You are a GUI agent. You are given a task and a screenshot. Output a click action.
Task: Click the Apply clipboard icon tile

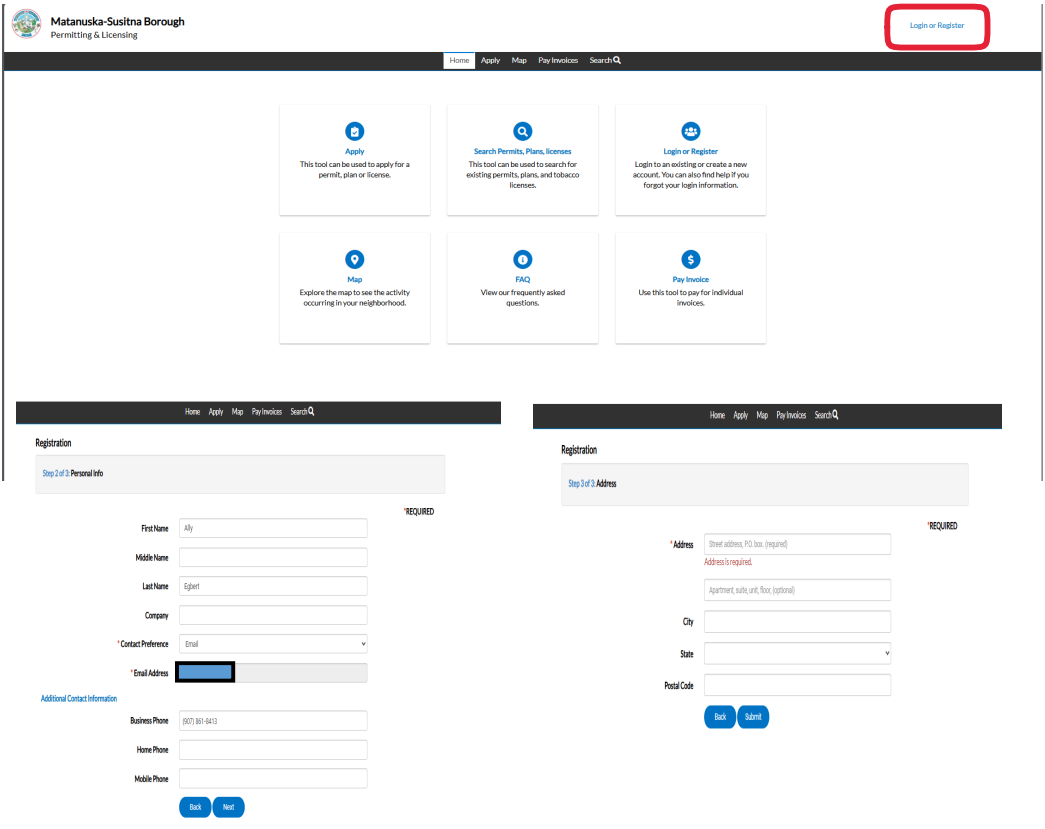[x=354, y=132]
